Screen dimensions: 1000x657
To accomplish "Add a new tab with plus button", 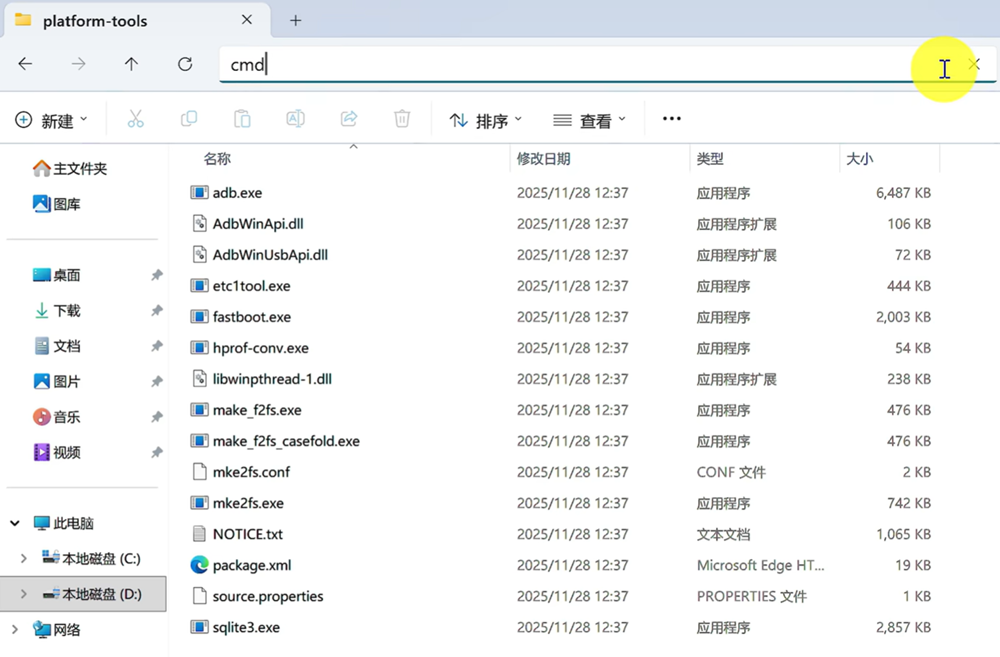I will tap(295, 20).
